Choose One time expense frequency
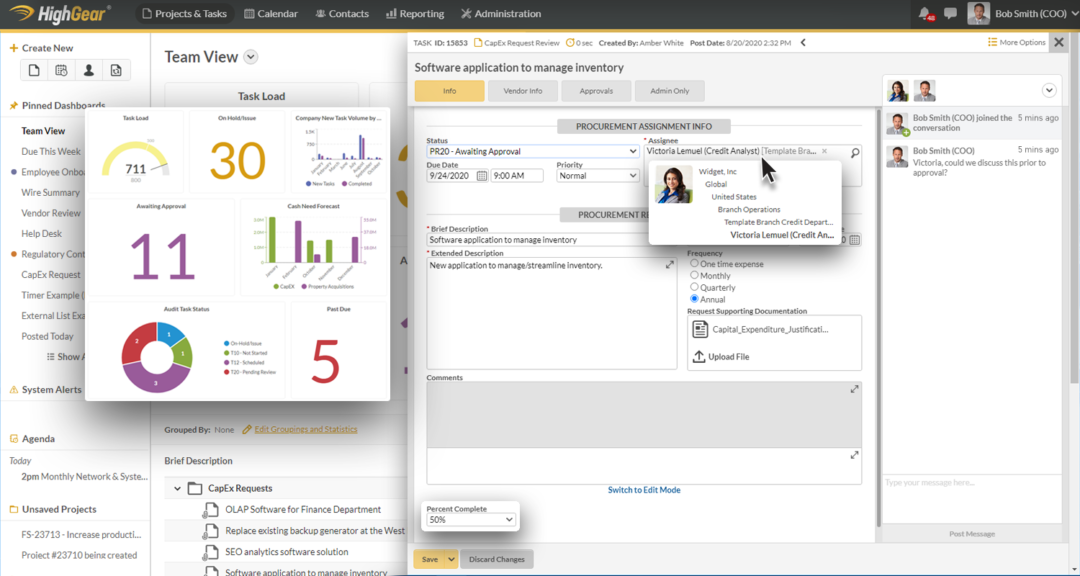The height and width of the screenshot is (576, 1080). [695, 264]
